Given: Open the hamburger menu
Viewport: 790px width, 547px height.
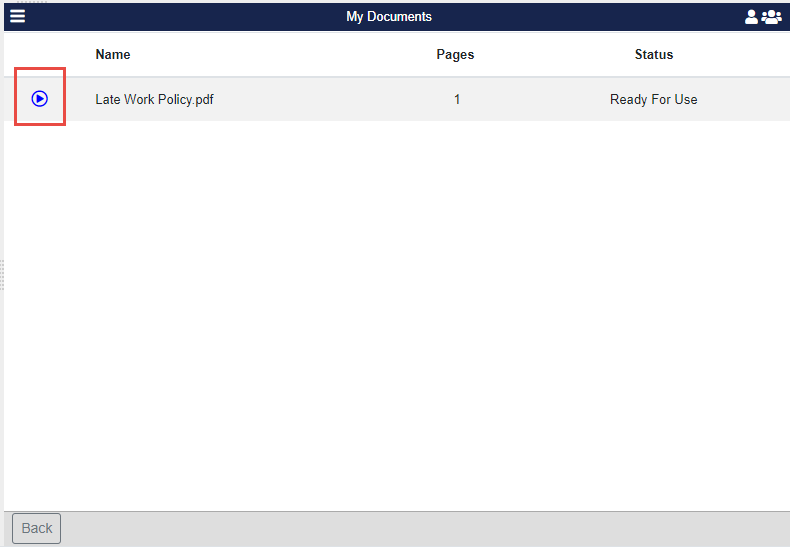Looking at the screenshot, I should pyautogui.click(x=17, y=16).
